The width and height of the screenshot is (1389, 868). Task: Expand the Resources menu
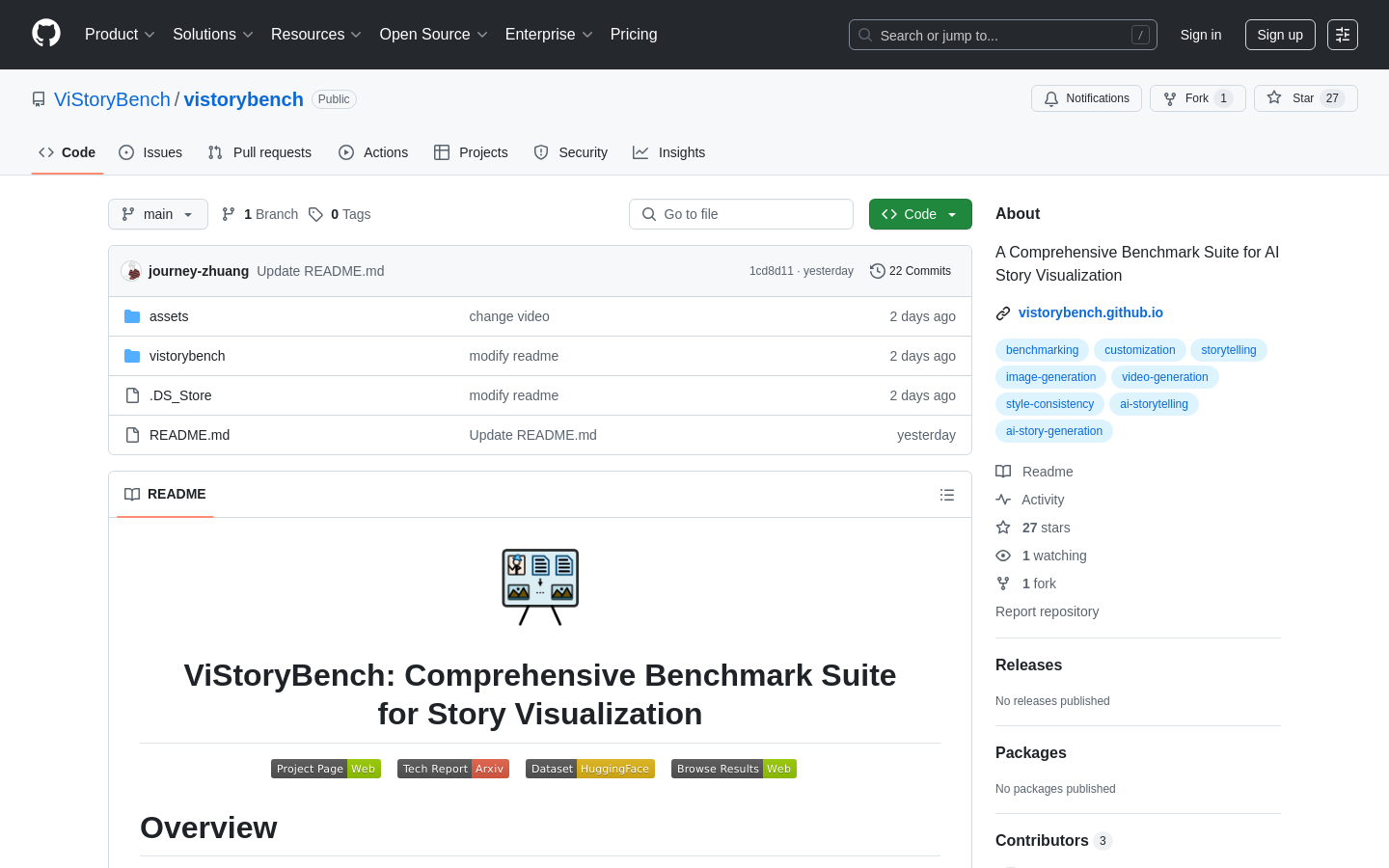coord(316,35)
